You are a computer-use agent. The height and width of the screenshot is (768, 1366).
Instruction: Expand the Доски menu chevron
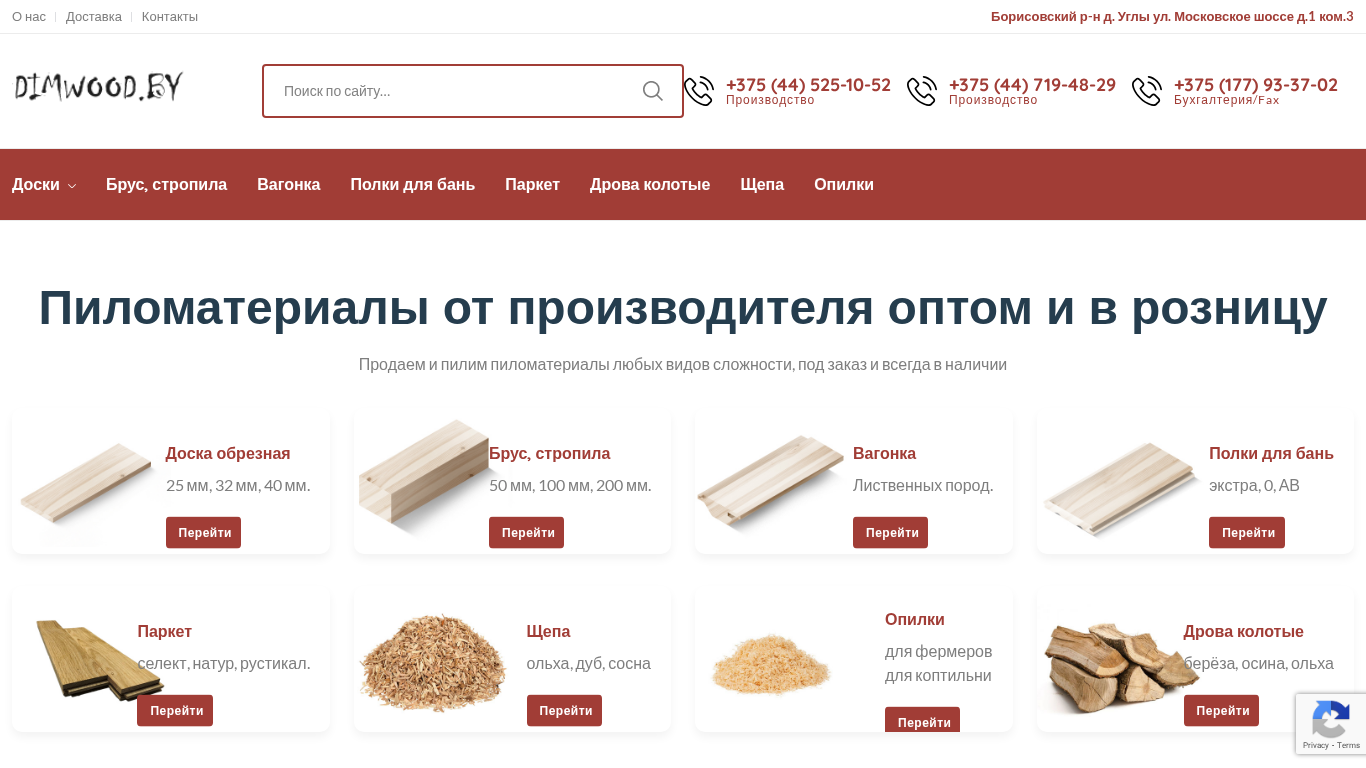coord(72,186)
